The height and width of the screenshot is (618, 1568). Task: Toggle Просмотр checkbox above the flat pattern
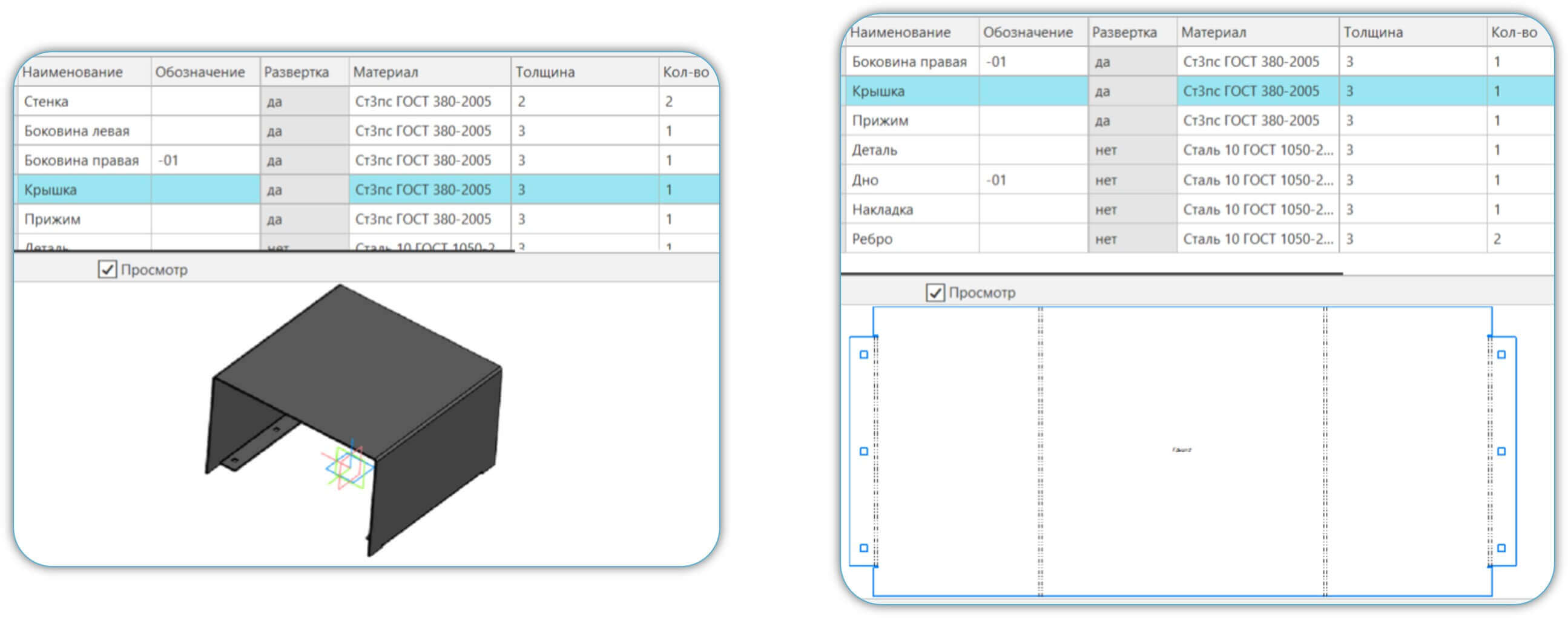tap(935, 293)
